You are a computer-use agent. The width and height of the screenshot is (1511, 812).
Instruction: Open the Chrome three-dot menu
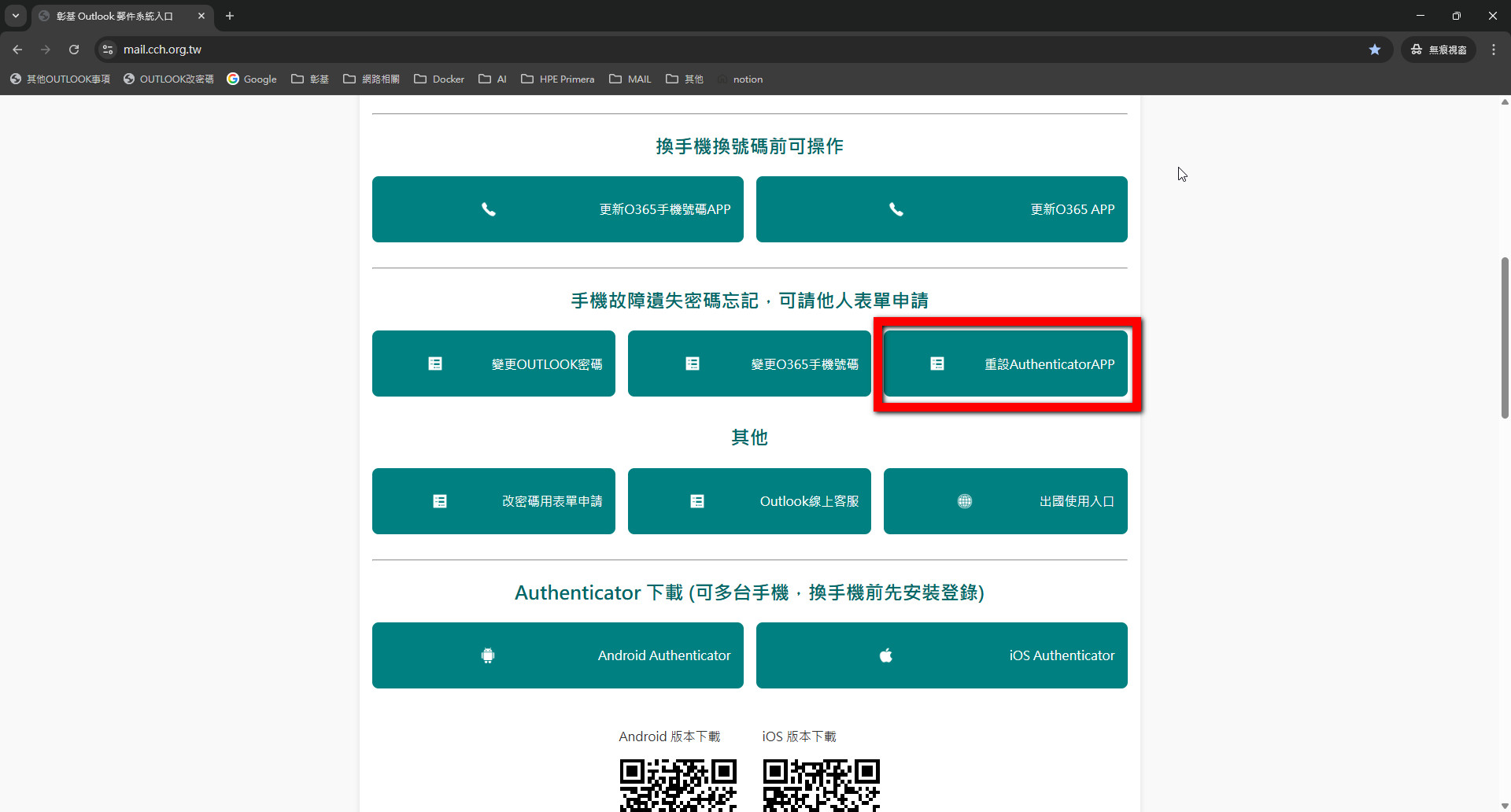point(1493,50)
